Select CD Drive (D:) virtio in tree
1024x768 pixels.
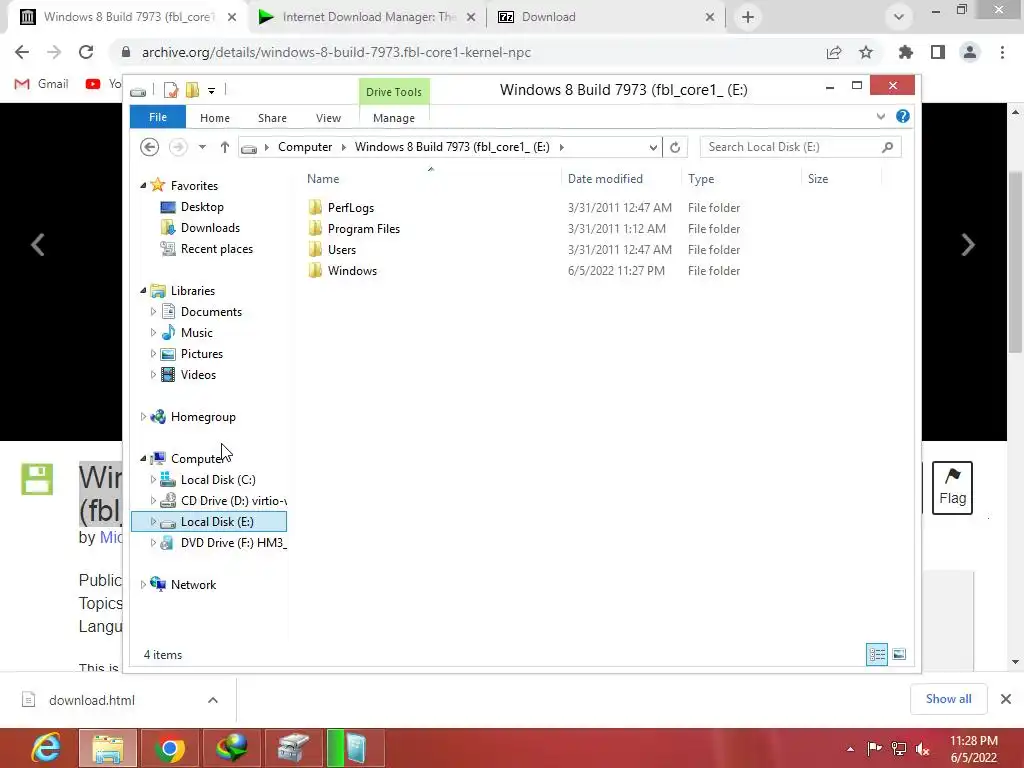(x=233, y=500)
